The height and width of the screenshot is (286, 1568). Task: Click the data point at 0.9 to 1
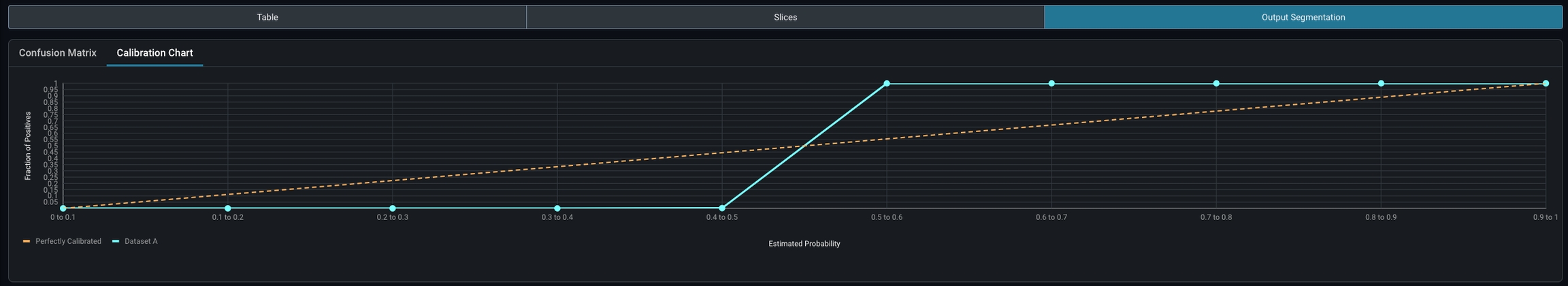click(x=1546, y=84)
